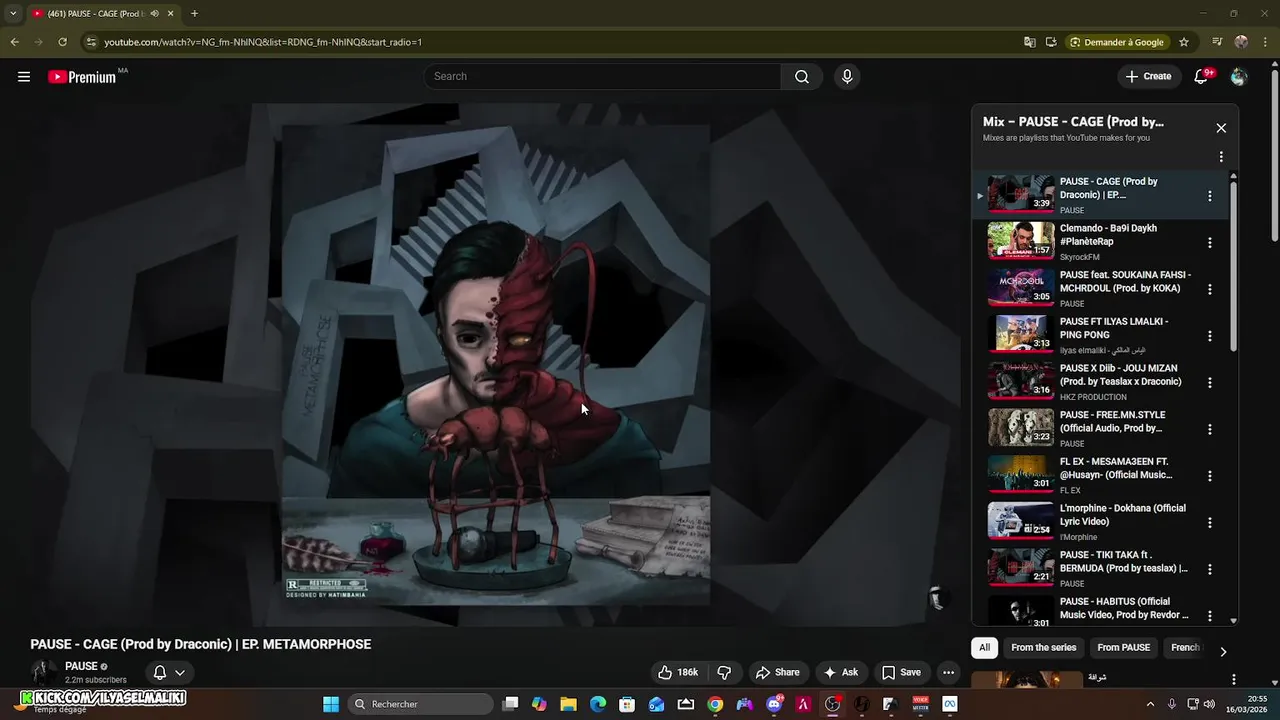
Task: Click the search magnifier button
Action: [x=802, y=77]
